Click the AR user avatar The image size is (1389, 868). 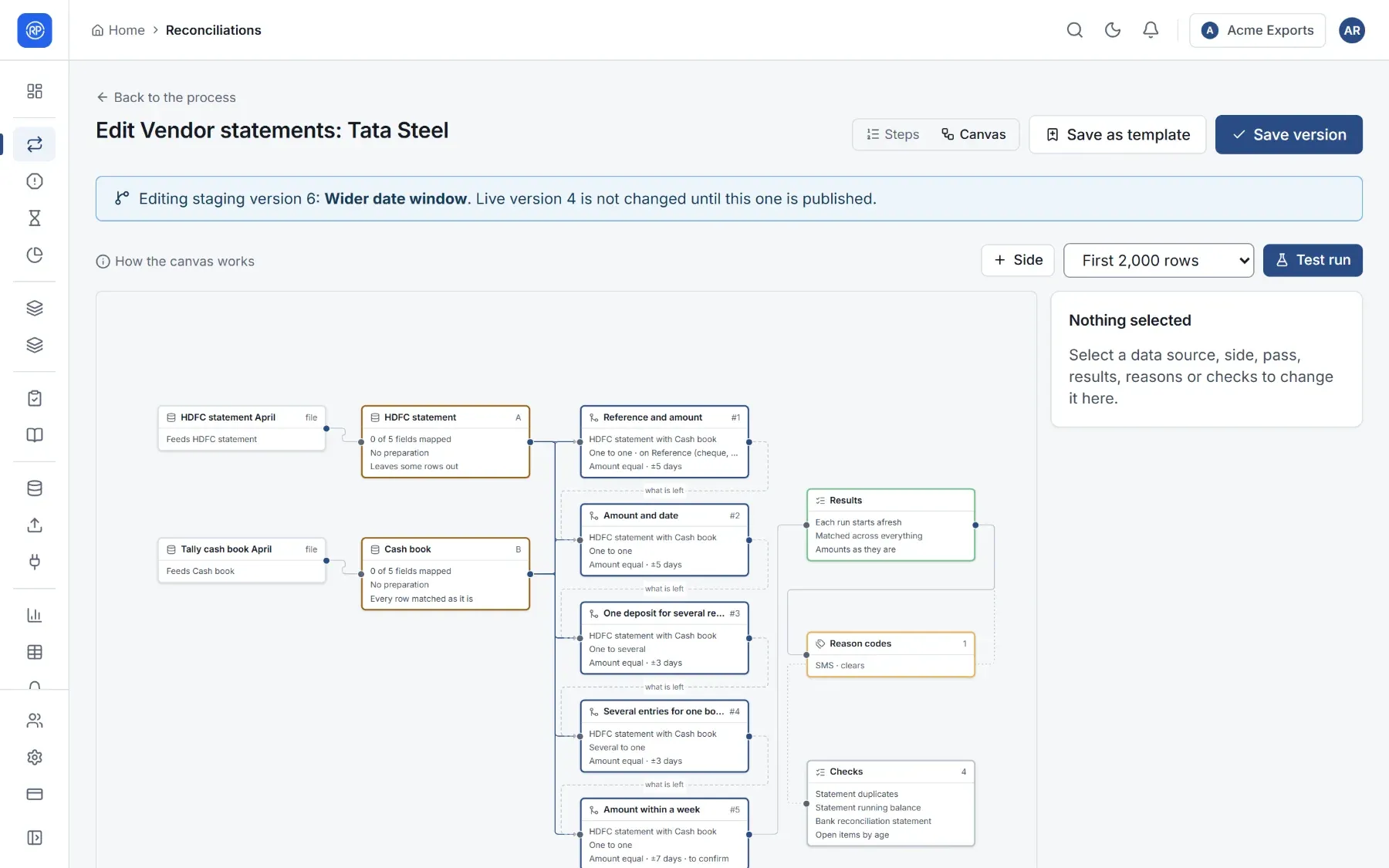tap(1352, 30)
